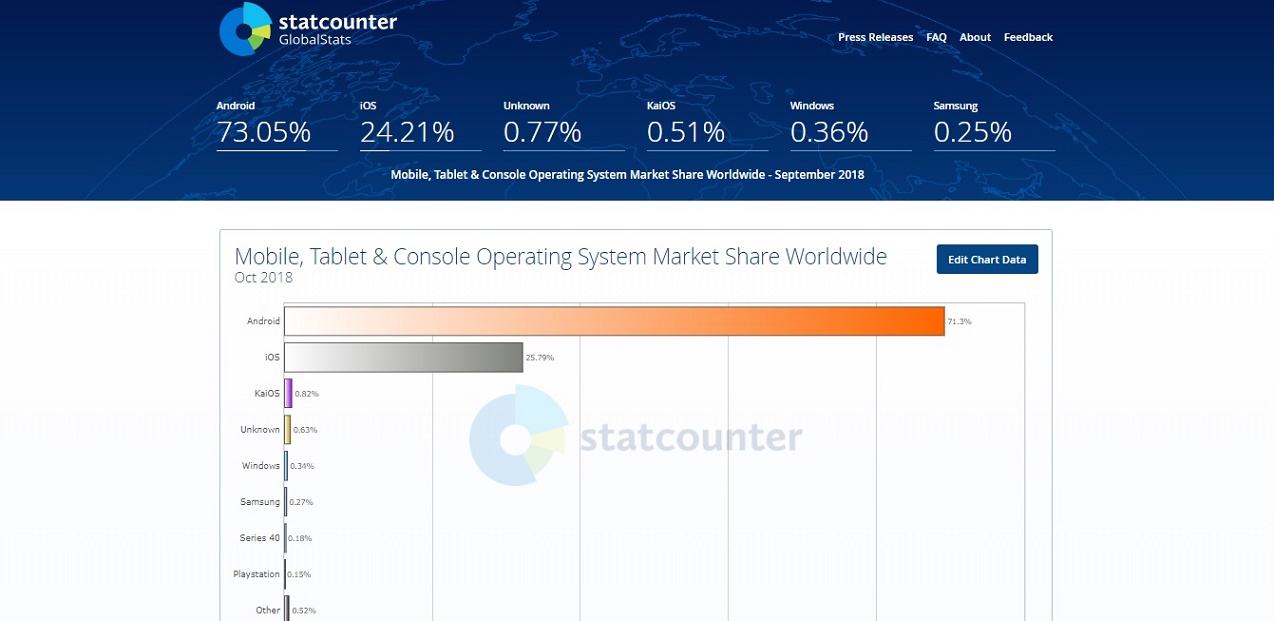The image size is (1274, 621).
Task: Open the Feedback link
Action: 1028,37
